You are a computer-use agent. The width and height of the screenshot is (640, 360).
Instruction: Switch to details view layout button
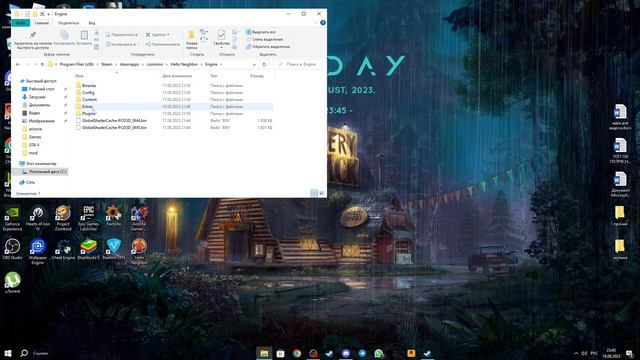[x=314, y=193]
